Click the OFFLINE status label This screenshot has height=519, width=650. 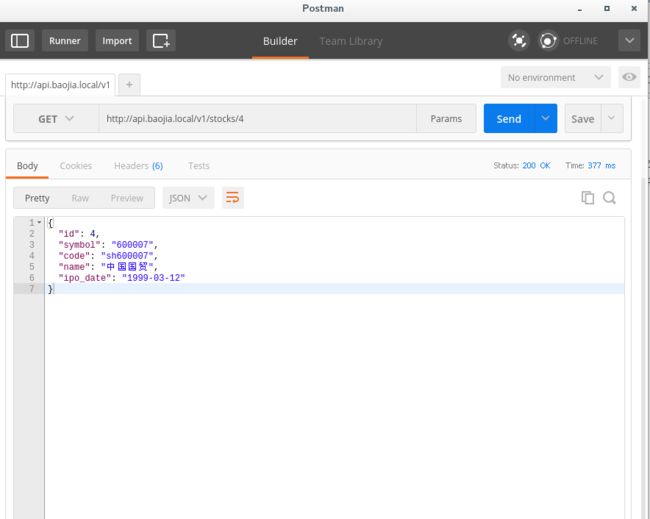pos(580,41)
